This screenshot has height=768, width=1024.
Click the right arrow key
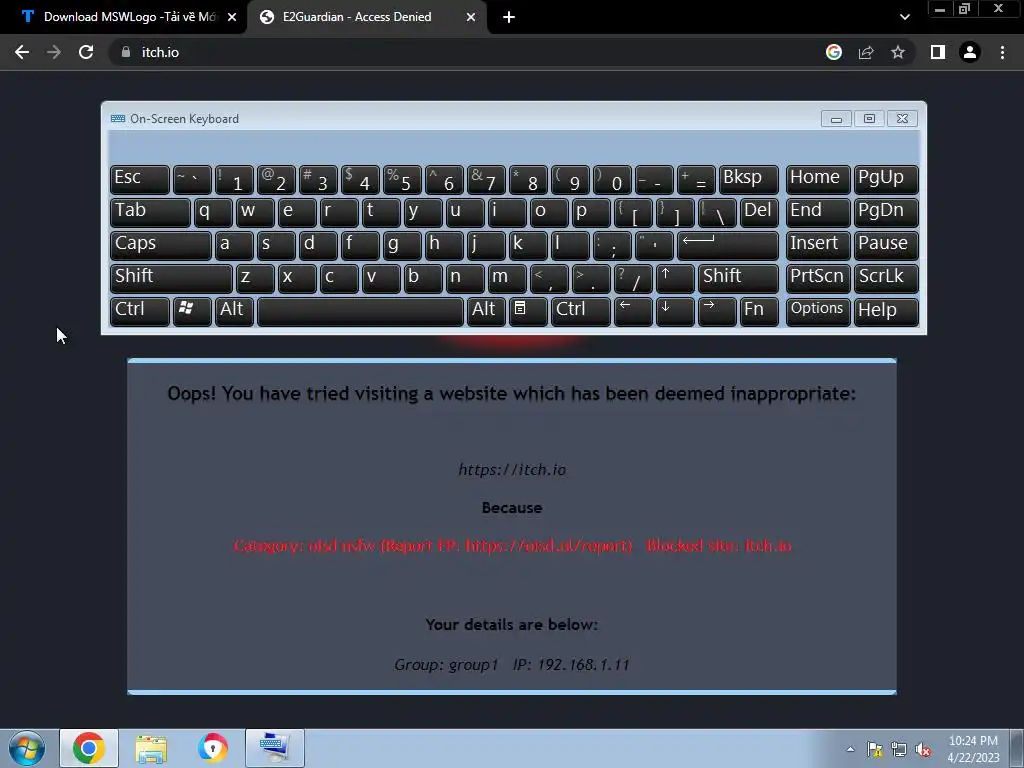click(x=717, y=312)
